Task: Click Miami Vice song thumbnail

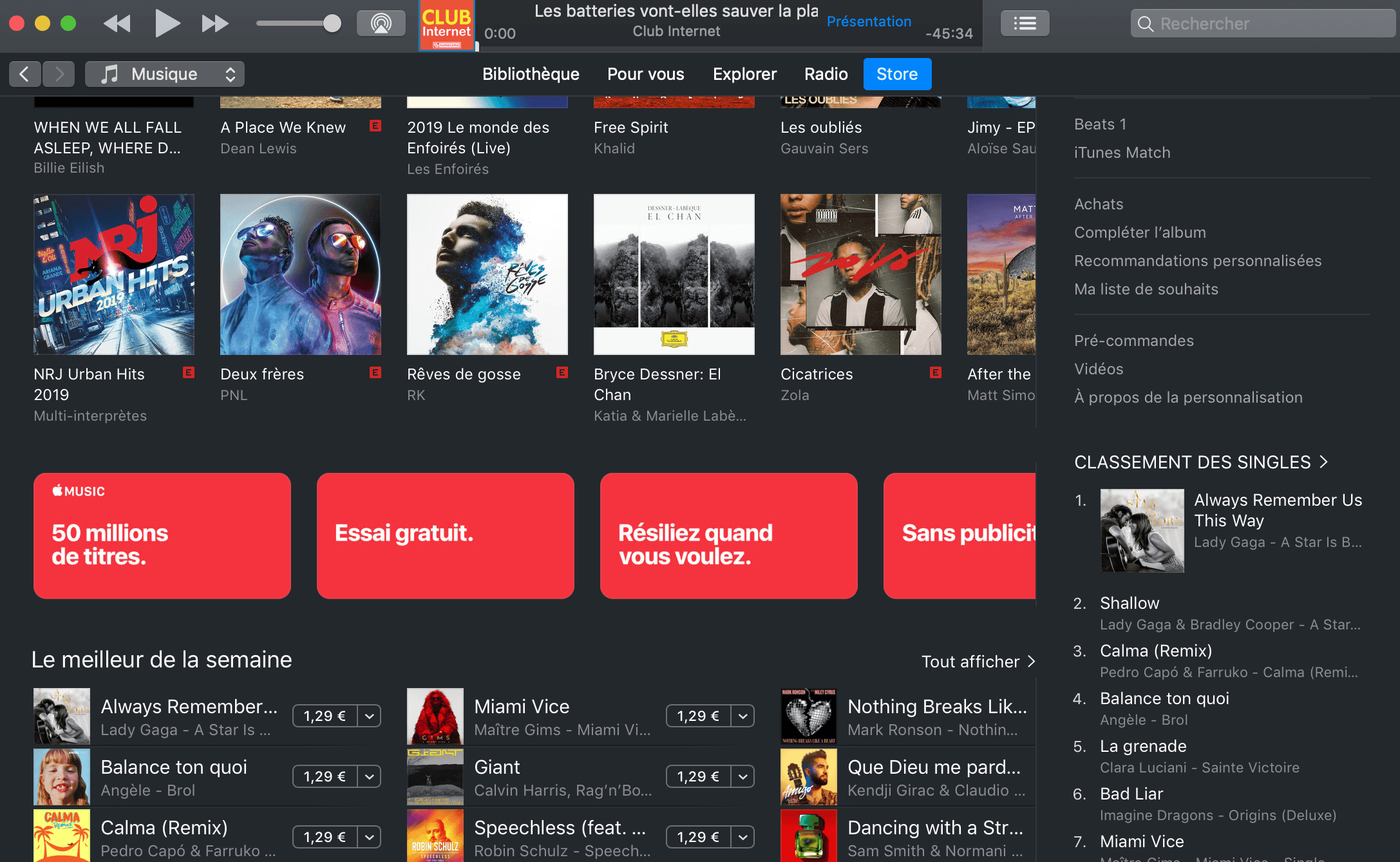Action: tap(435, 716)
